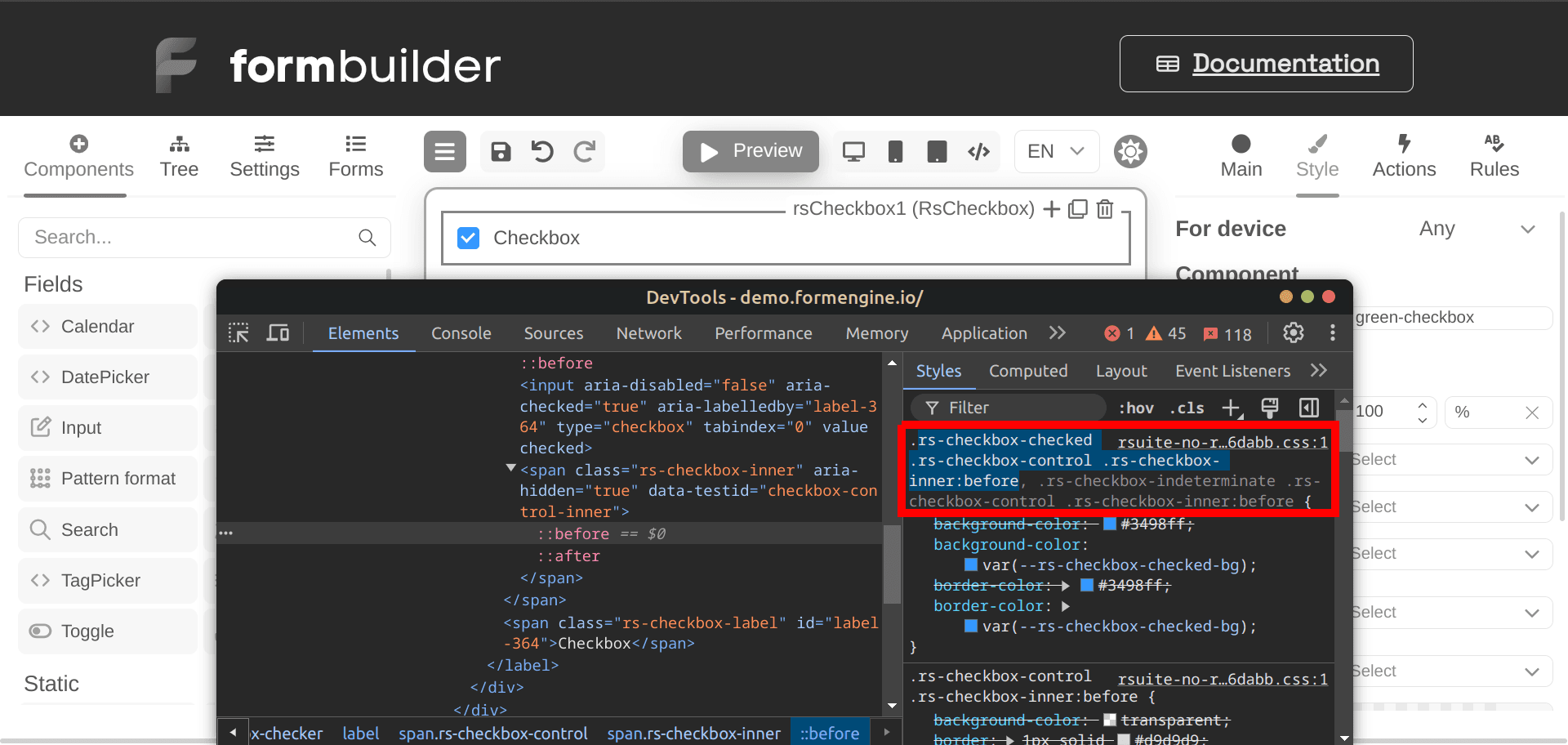Duplicate rsCheckbox1 using the copy icon
Image resolution: width=1568 pixels, height=745 pixels.
tap(1077, 209)
